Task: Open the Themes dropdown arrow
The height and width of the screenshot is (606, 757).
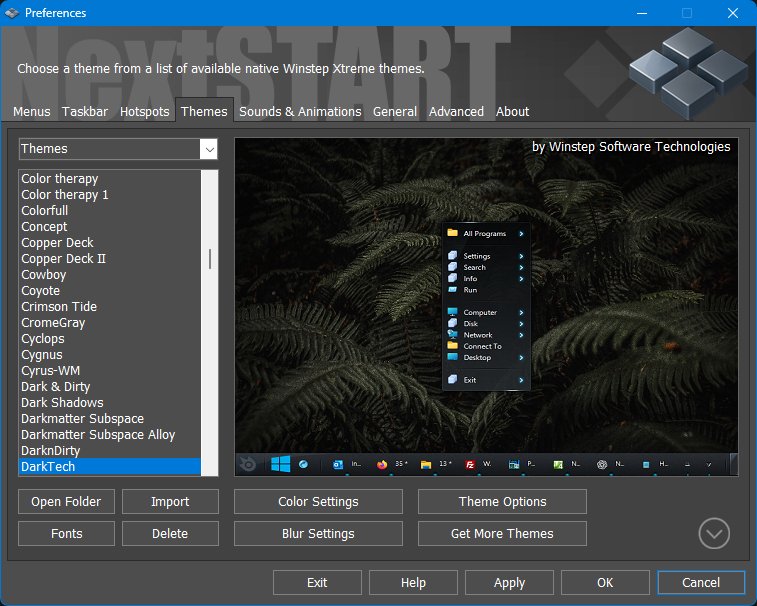Action: pos(209,149)
